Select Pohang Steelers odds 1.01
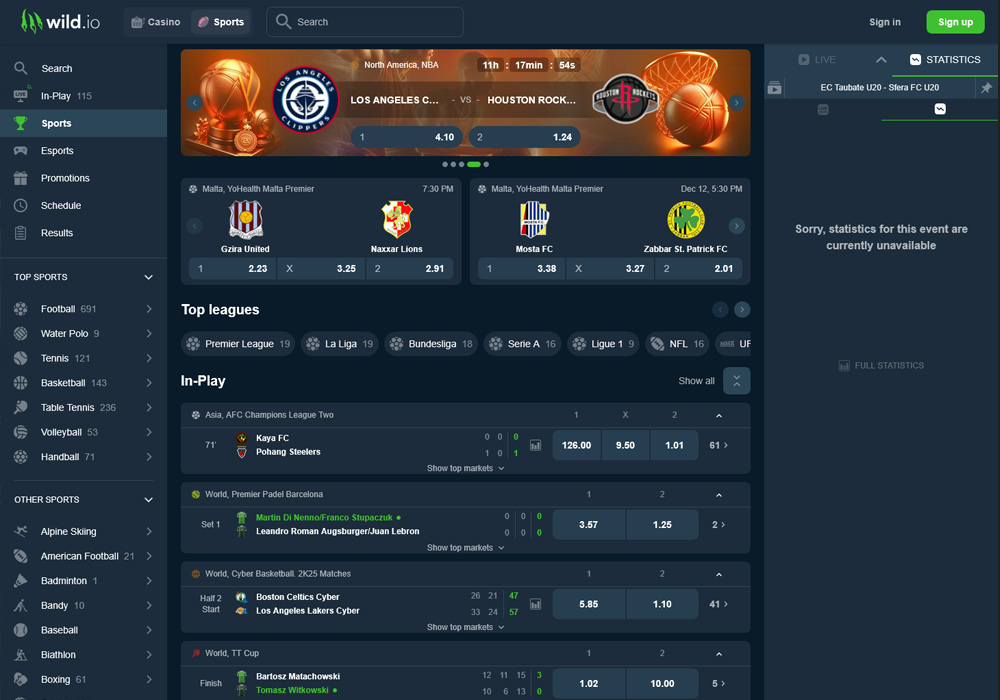 point(674,445)
